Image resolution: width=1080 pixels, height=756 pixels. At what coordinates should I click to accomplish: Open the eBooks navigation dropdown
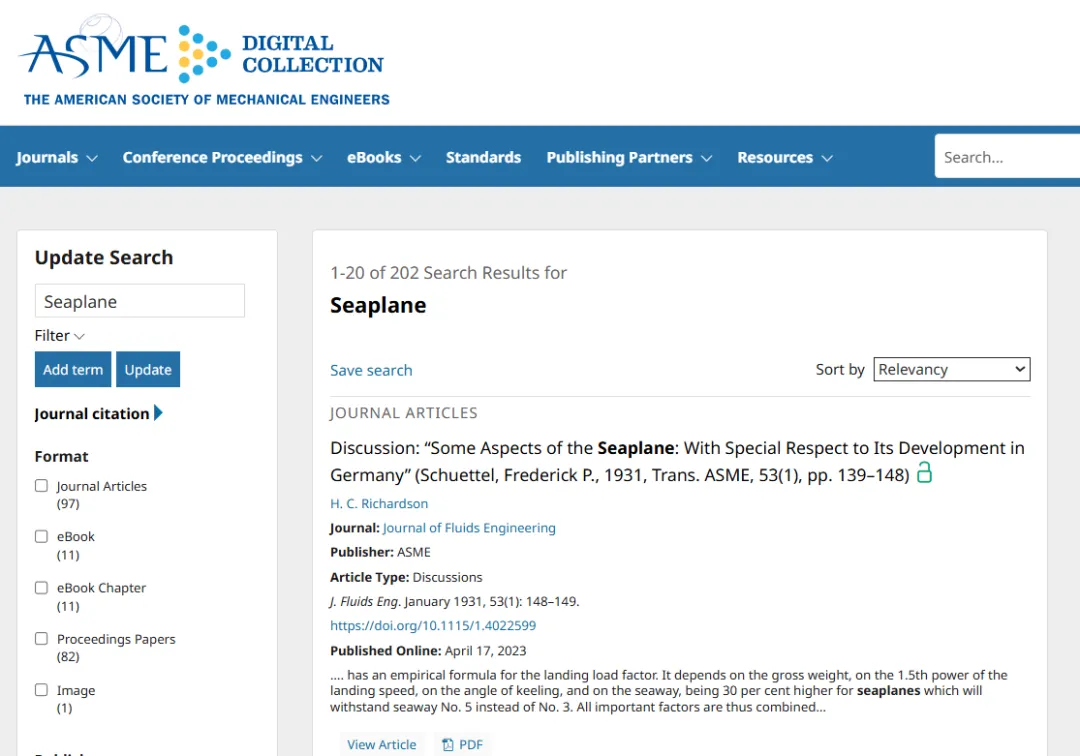tap(384, 158)
